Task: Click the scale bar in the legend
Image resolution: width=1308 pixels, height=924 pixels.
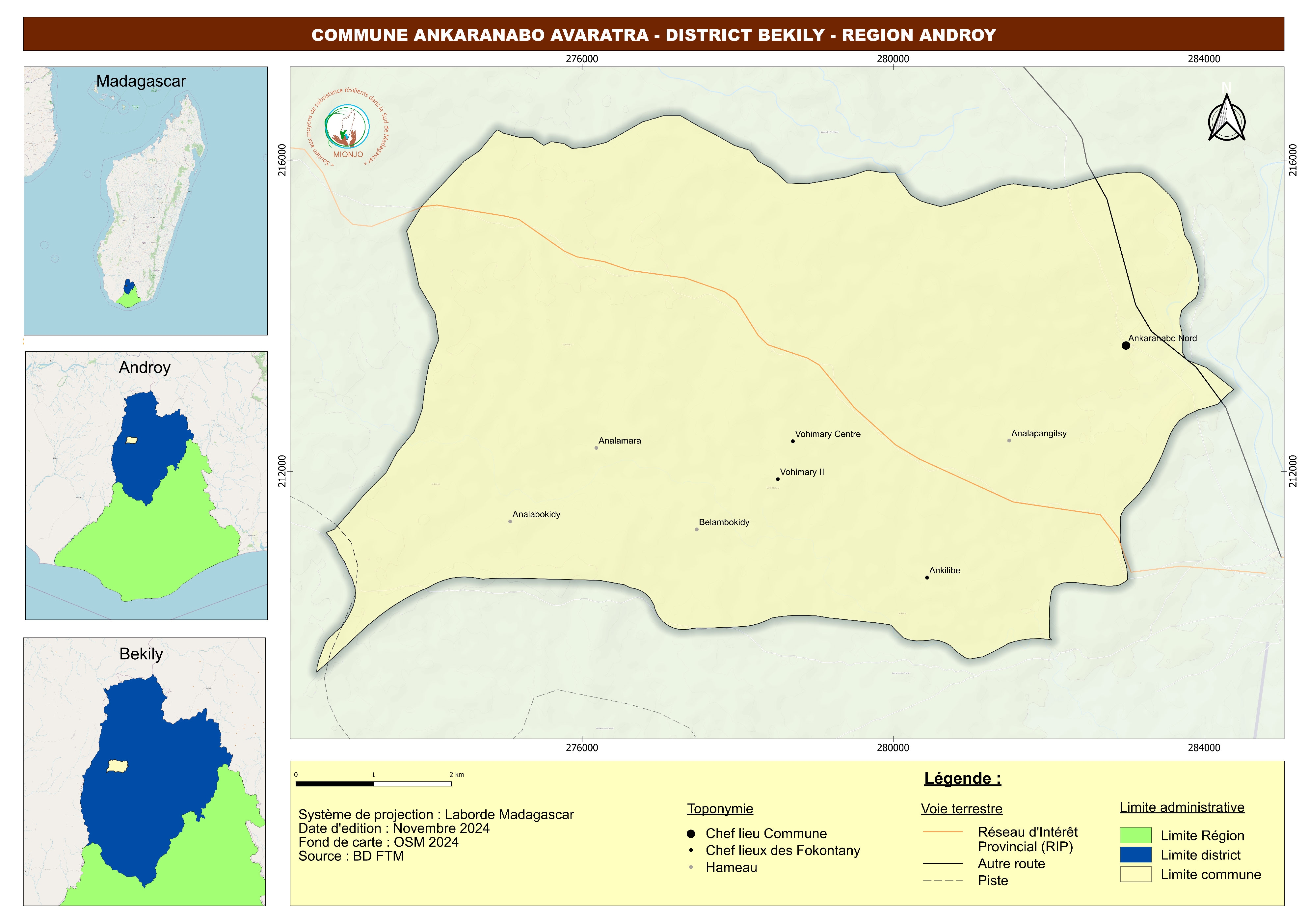Action: [373, 784]
